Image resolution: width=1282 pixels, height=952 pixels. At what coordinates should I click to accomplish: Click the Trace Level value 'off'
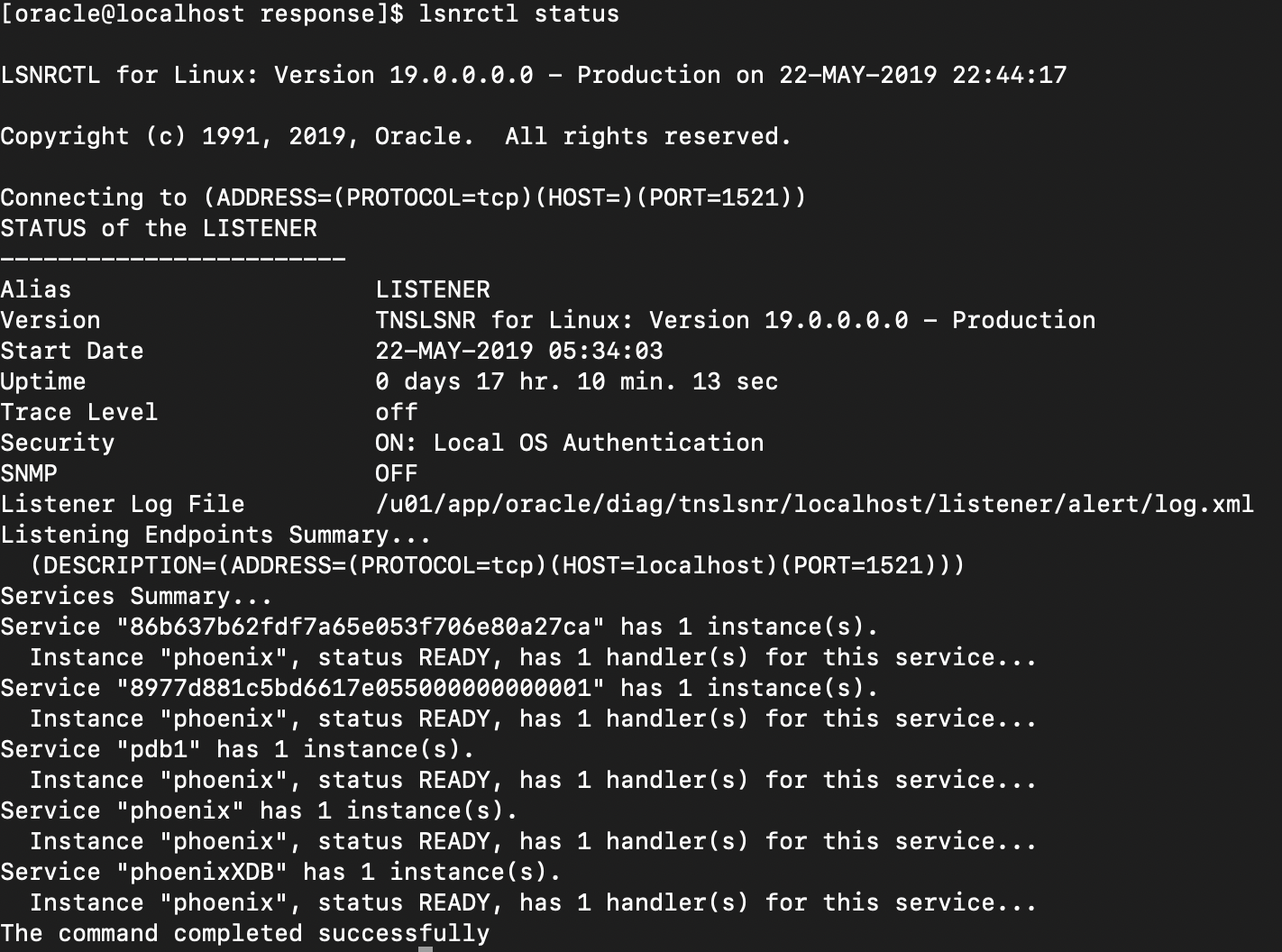click(397, 412)
